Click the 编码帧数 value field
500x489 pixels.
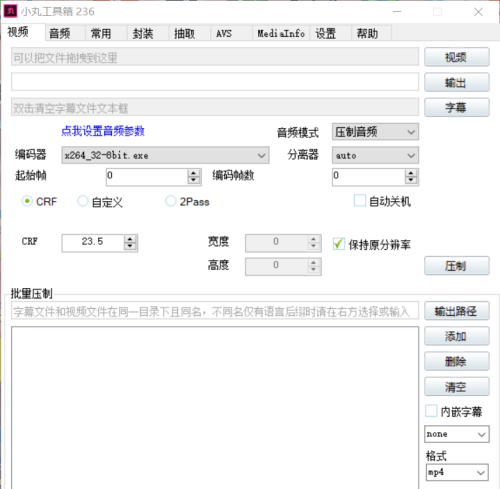click(369, 177)
